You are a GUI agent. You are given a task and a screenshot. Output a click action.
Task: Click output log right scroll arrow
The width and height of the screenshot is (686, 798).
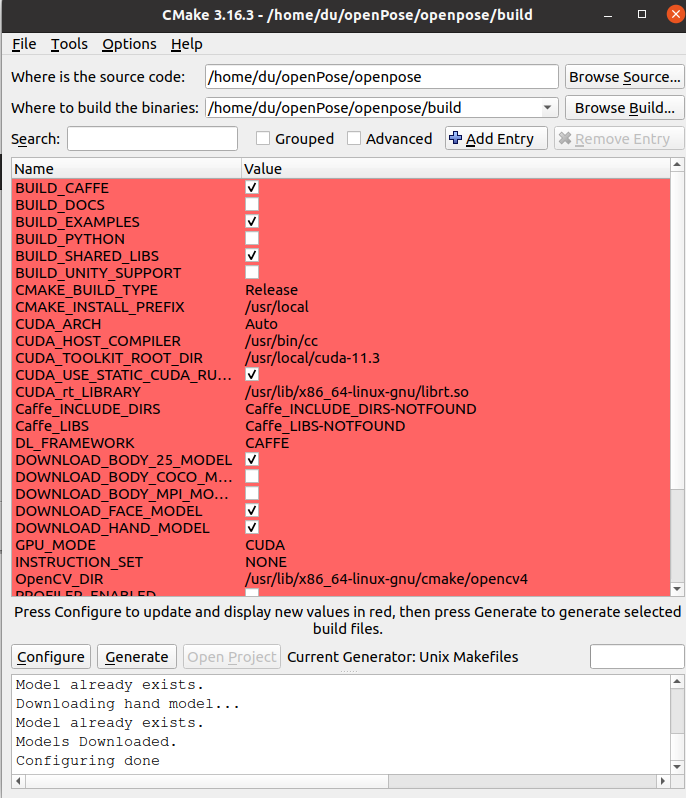[x=663, y=781]
